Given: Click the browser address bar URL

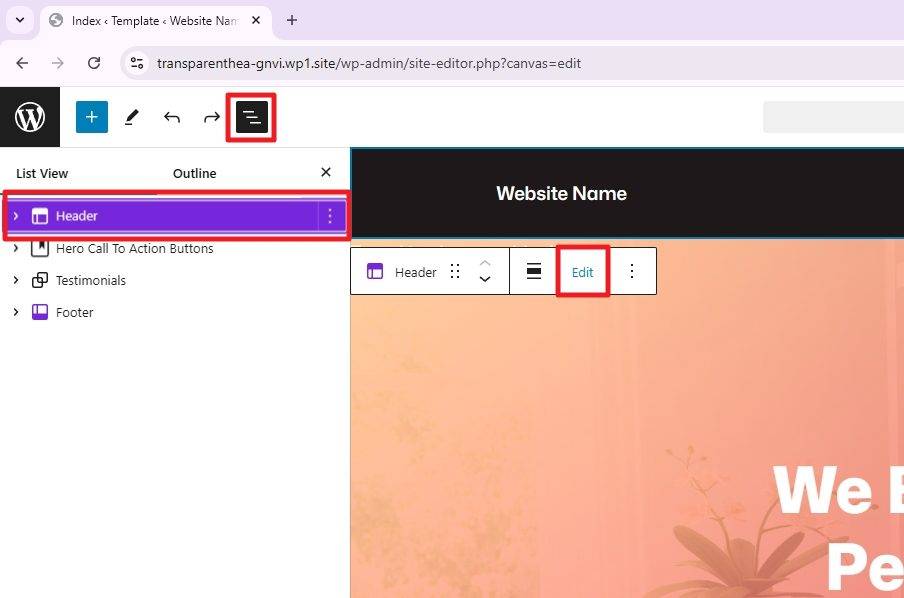Looking at the screenshot, I should click(x=369, y=63).
